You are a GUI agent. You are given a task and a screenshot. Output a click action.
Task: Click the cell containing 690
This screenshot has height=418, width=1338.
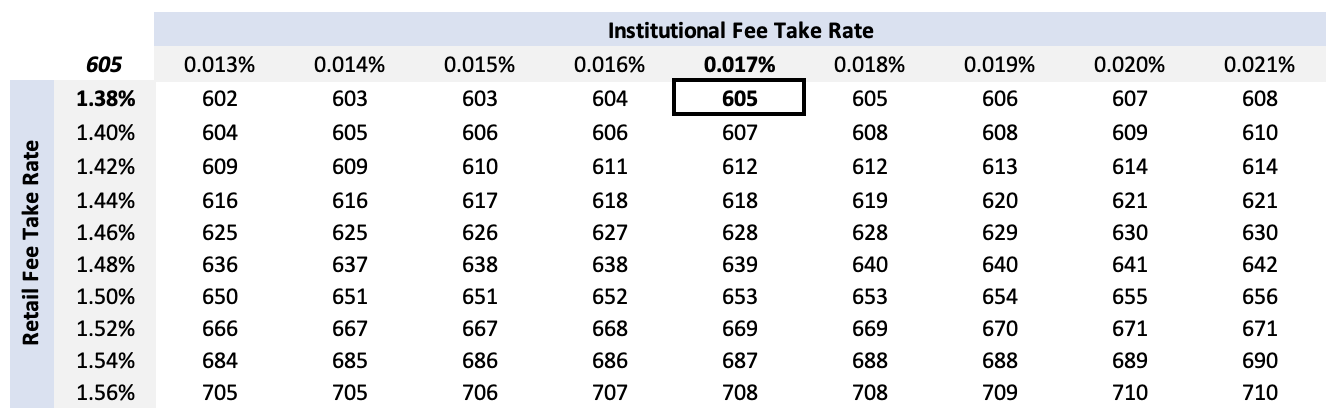pyautogui.click(x=1259, y=361)
